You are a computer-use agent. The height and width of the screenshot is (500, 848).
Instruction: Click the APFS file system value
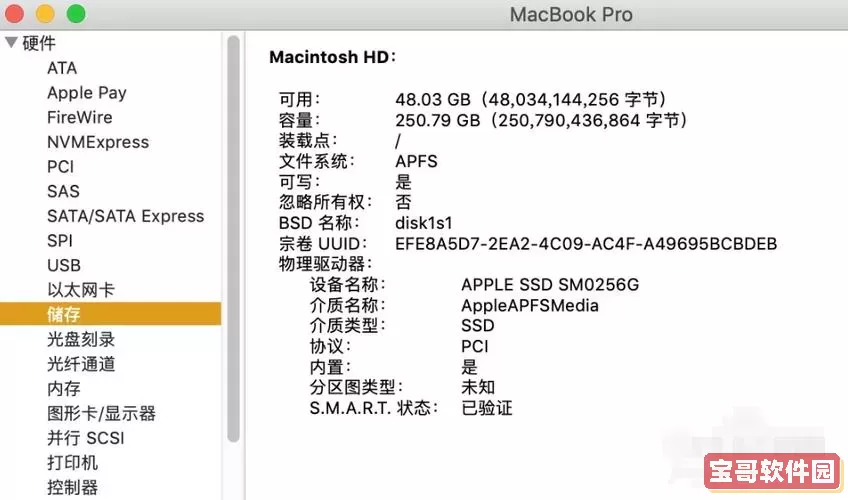(x=416, y=161)
